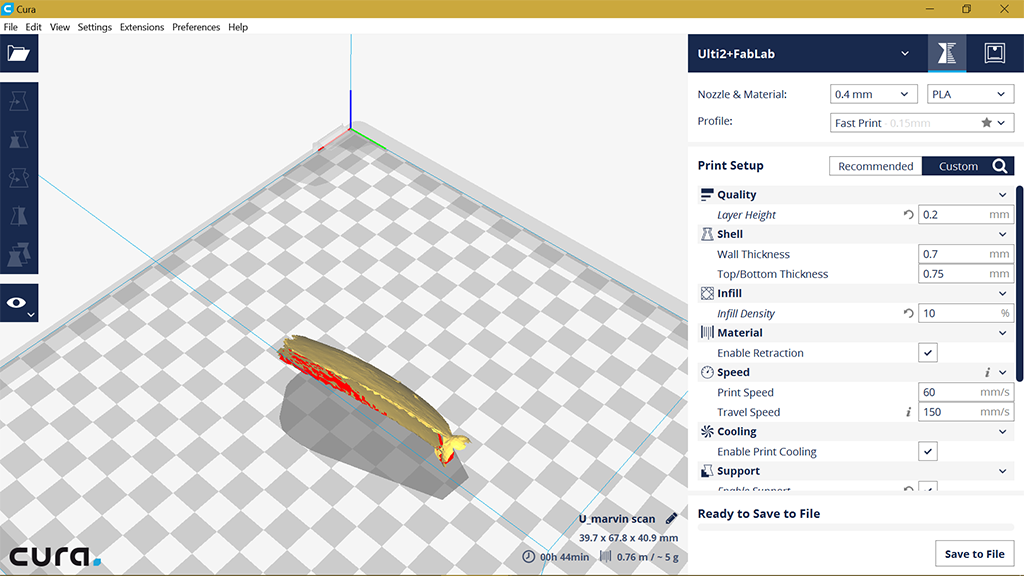1024x576 pixels.
Task: Click the model dimensions 39.7 x 67.8 x 40.9 mm
Action: (x=628, y=537)
